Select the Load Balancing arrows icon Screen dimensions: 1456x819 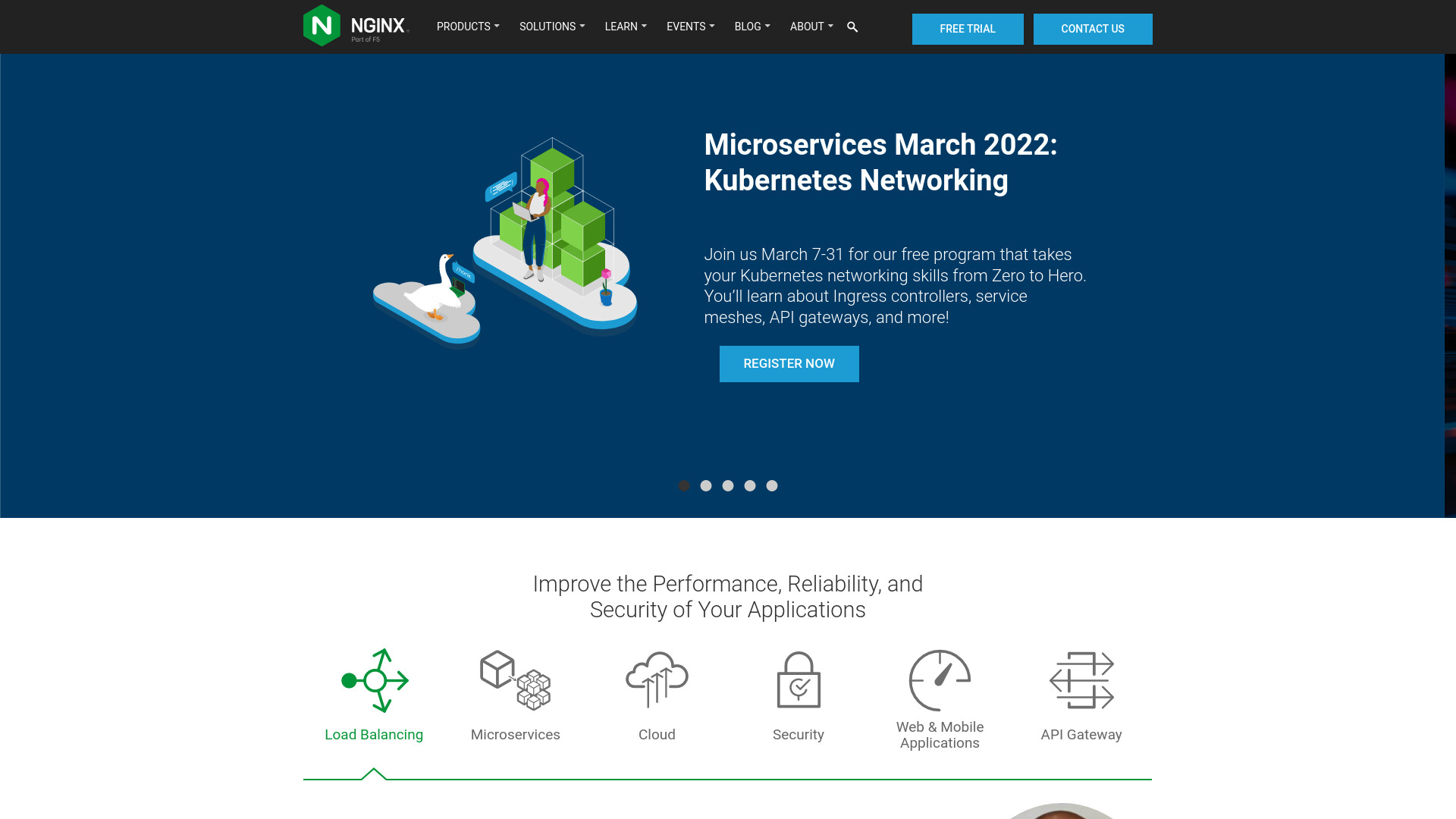click(x=375, y=680)
